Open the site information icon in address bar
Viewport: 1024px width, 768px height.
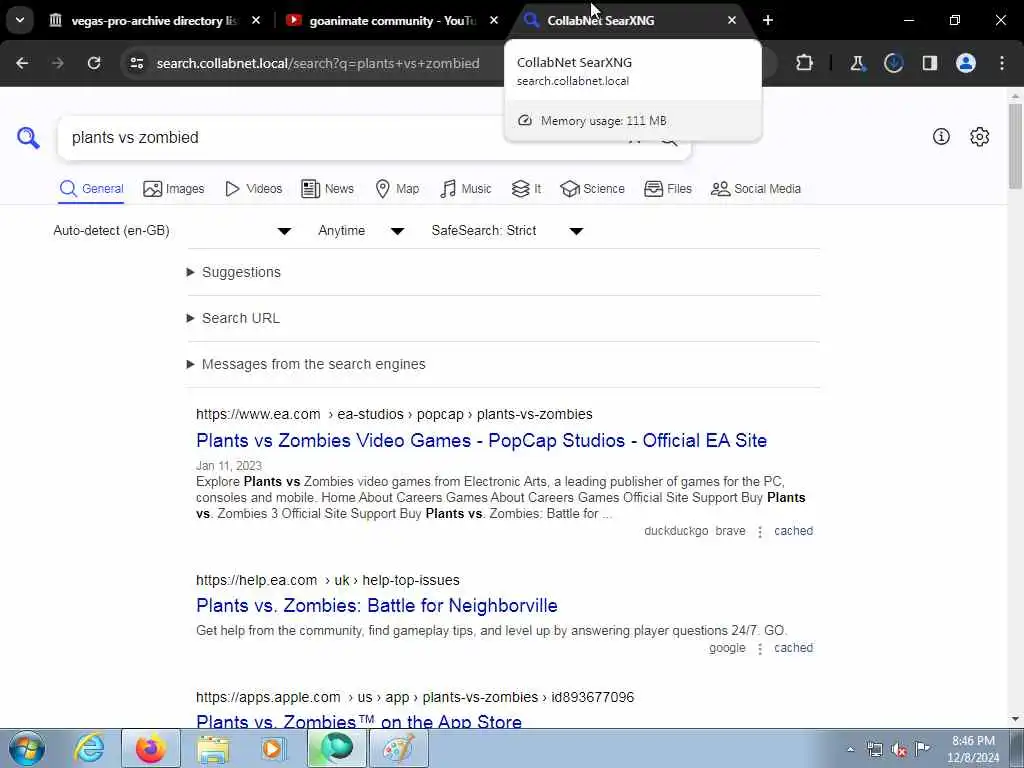pos(136,63)
